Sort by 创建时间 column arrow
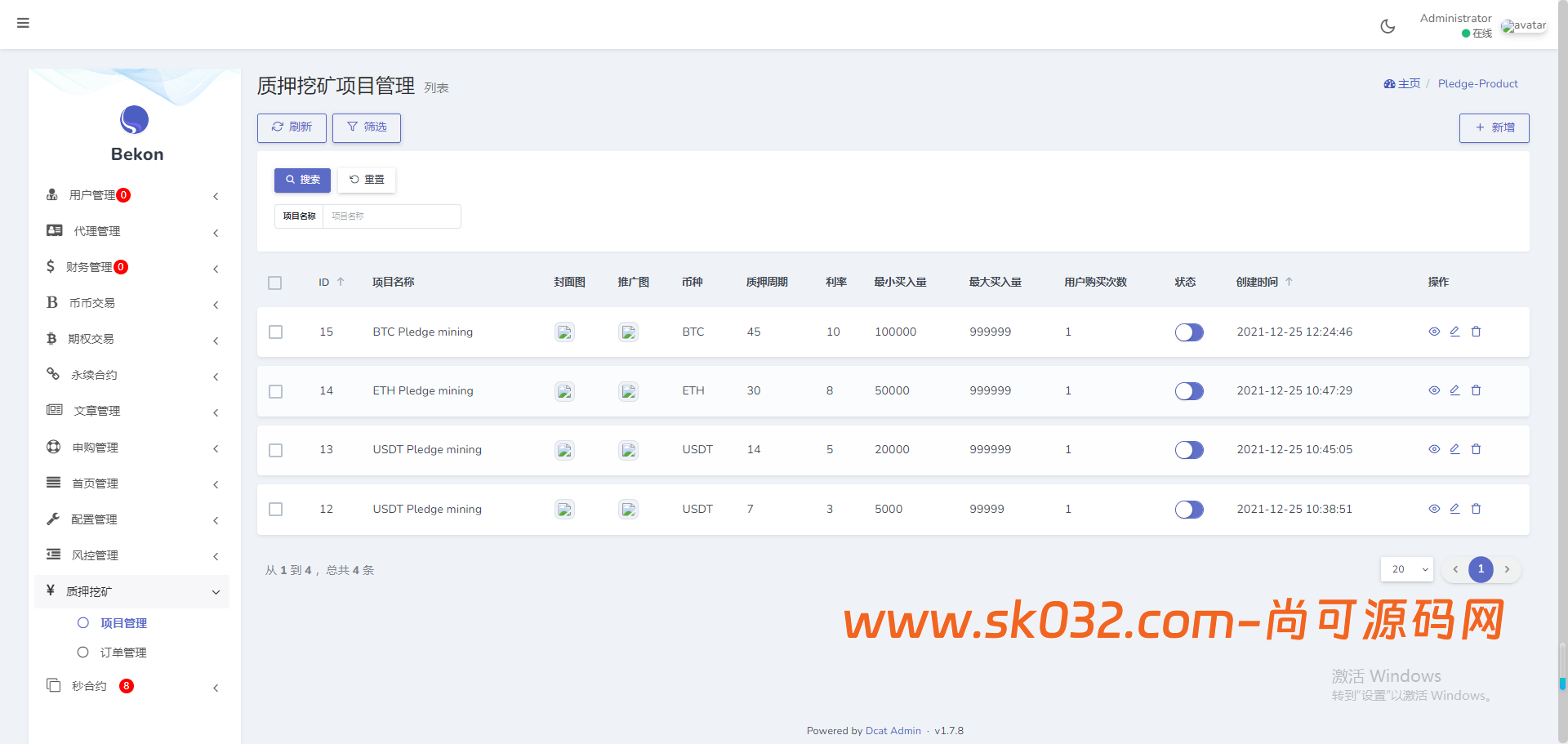1568x744 pixels. [x=1289, y=282]
